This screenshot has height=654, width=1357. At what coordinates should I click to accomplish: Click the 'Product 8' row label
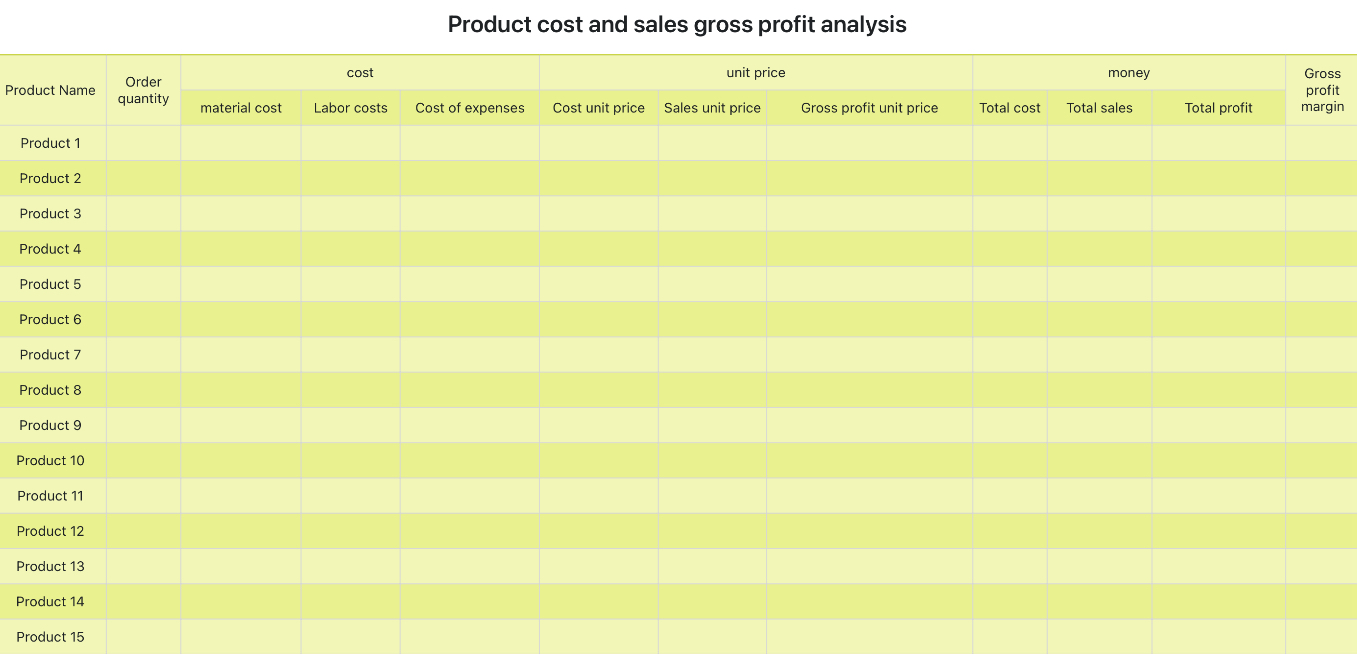[x=51, y=390]
